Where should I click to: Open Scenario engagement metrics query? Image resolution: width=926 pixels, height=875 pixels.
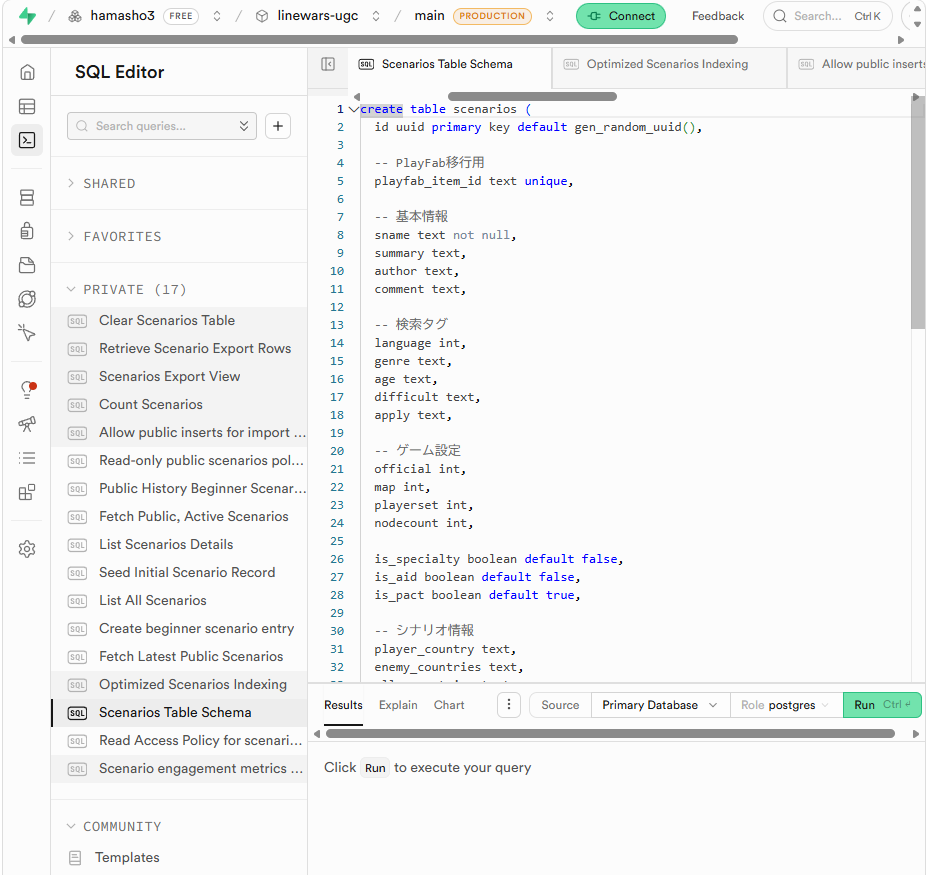coord(179,769)
